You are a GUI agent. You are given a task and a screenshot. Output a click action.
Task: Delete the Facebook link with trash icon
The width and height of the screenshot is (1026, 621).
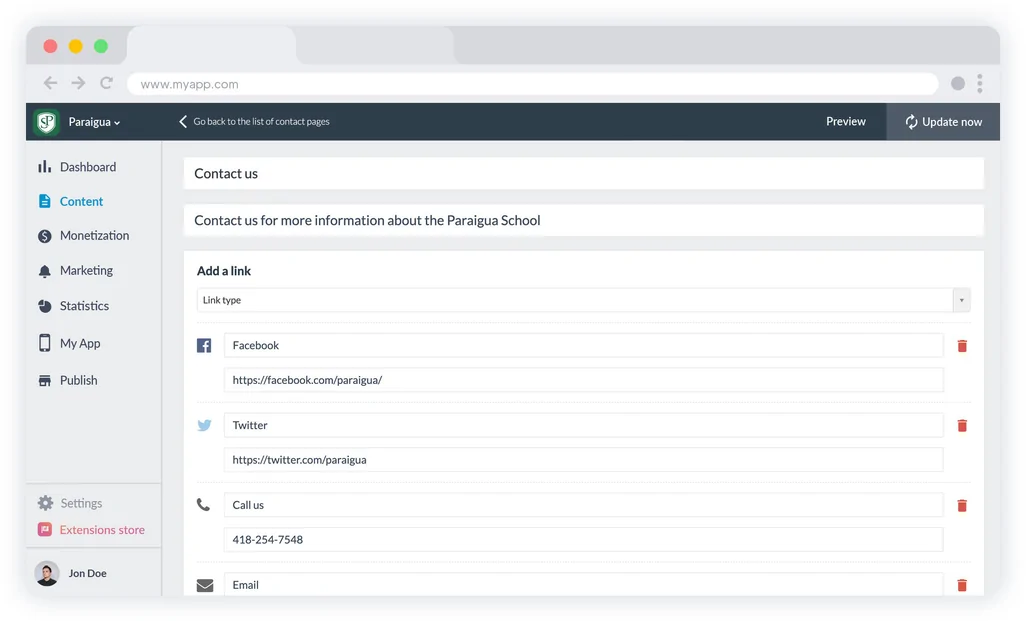tap(962, 346)
